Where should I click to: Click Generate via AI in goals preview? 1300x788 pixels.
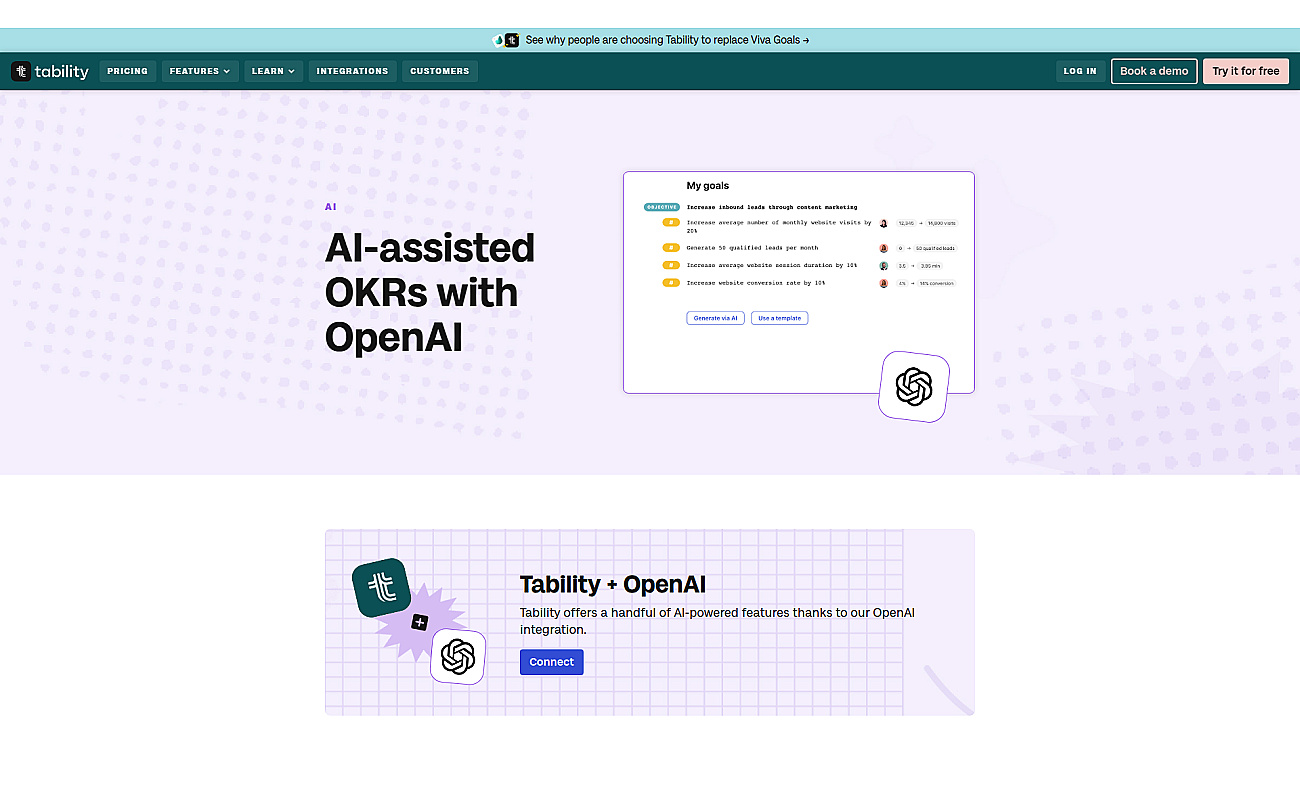pos(716,318)
